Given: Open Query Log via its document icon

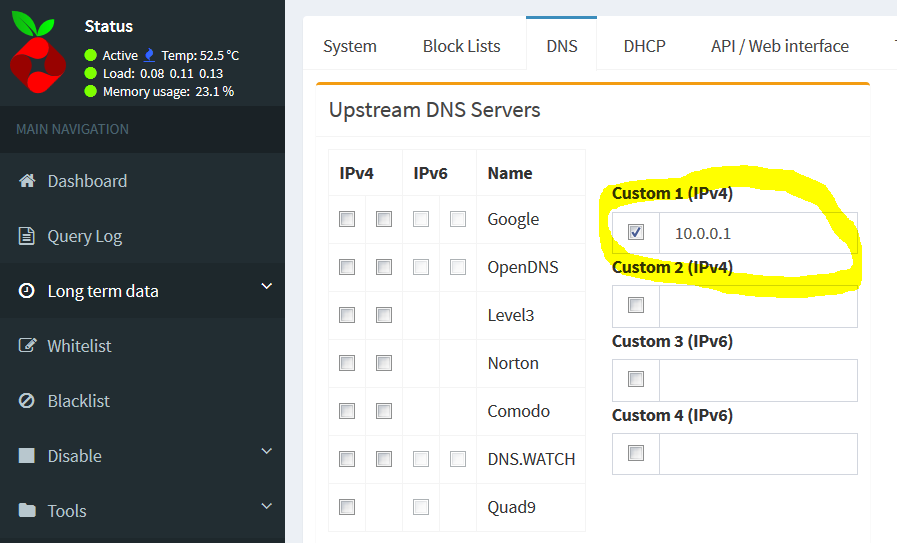Looking at the screenshot, I should click(x=26, y=236).
